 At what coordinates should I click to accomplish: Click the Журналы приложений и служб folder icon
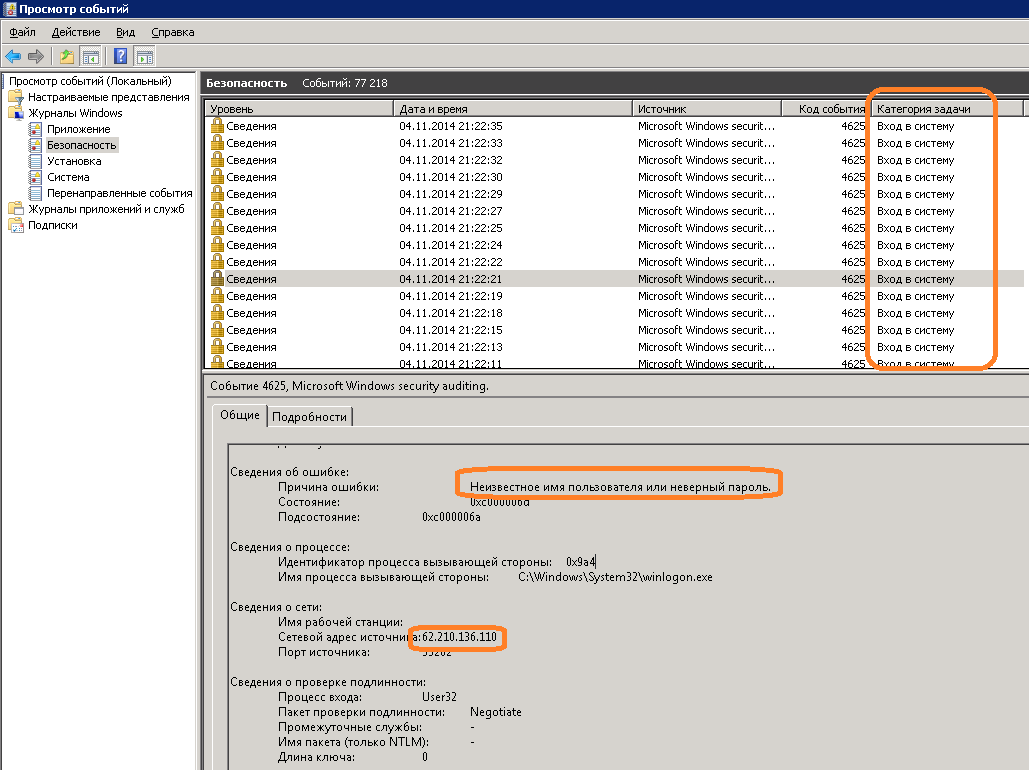(x=16, y=209)
